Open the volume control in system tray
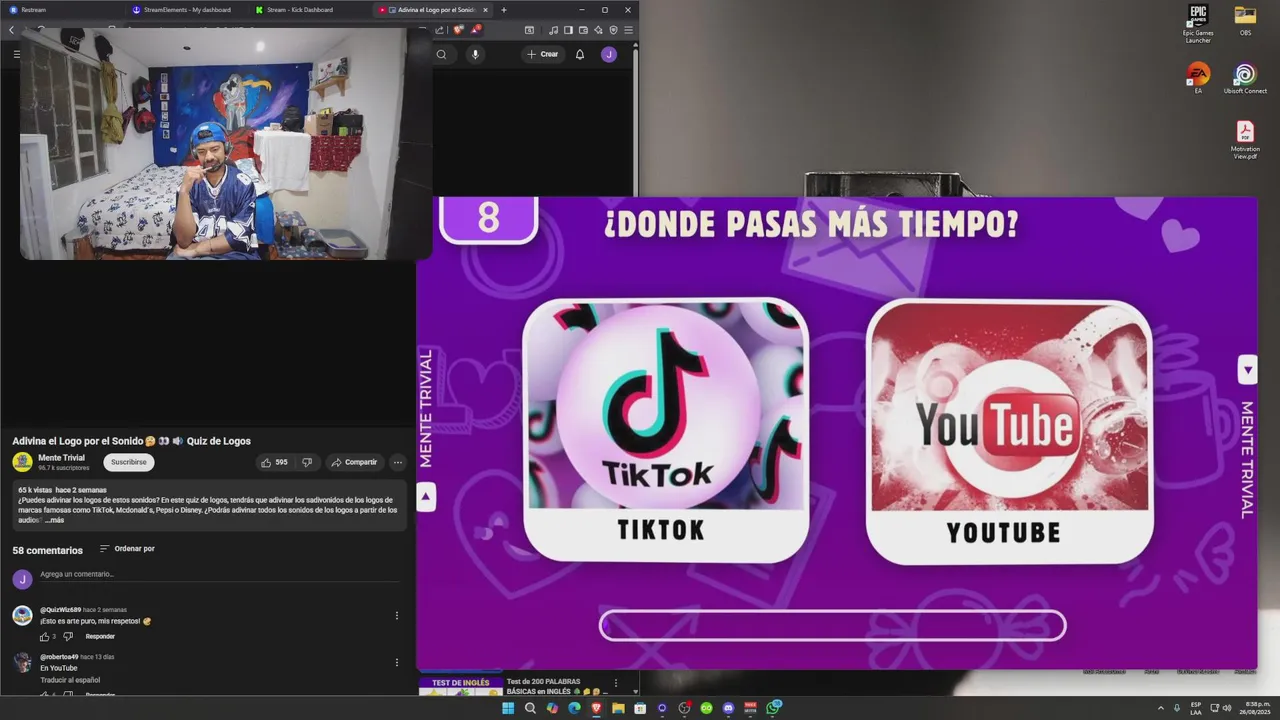This screenshot has width=1280, height=720. click(x=1226, y=708)
